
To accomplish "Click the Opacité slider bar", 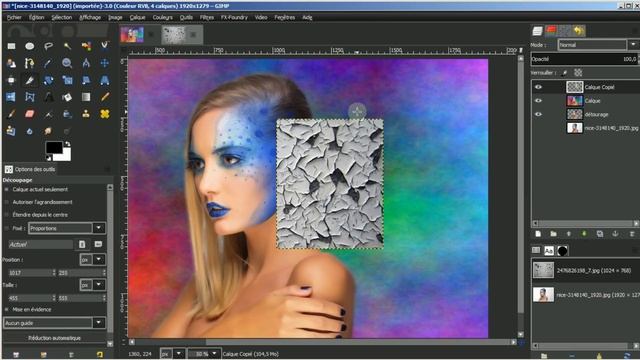I will coord(584,59).
